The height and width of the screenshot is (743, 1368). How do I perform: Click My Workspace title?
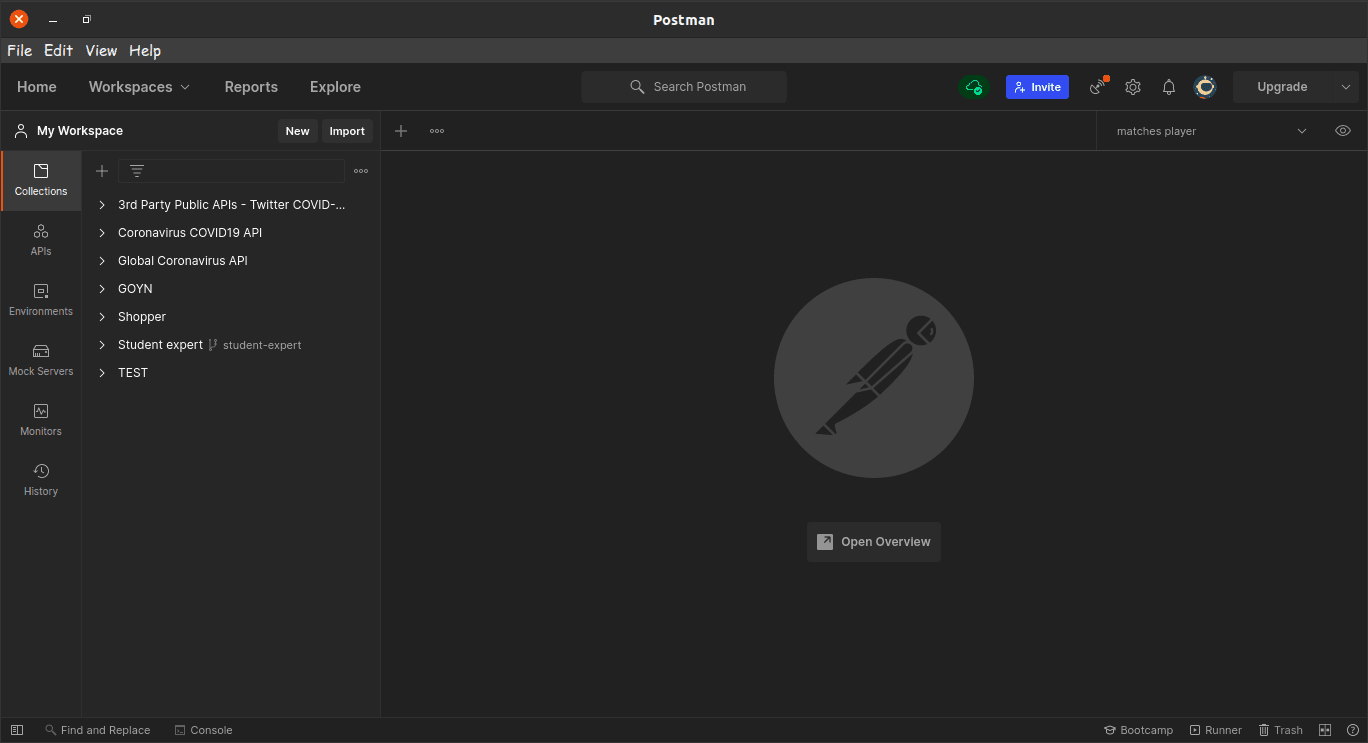pyautogui.click(x=80, y=131)
